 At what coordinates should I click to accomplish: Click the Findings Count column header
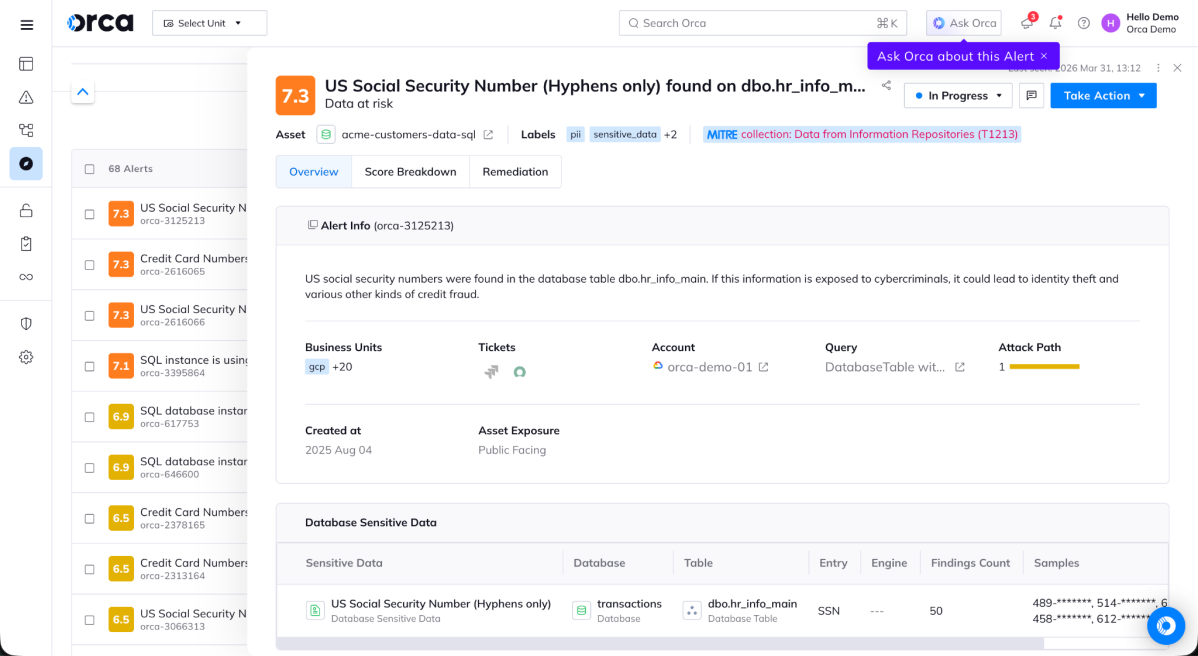pos(970,563)
